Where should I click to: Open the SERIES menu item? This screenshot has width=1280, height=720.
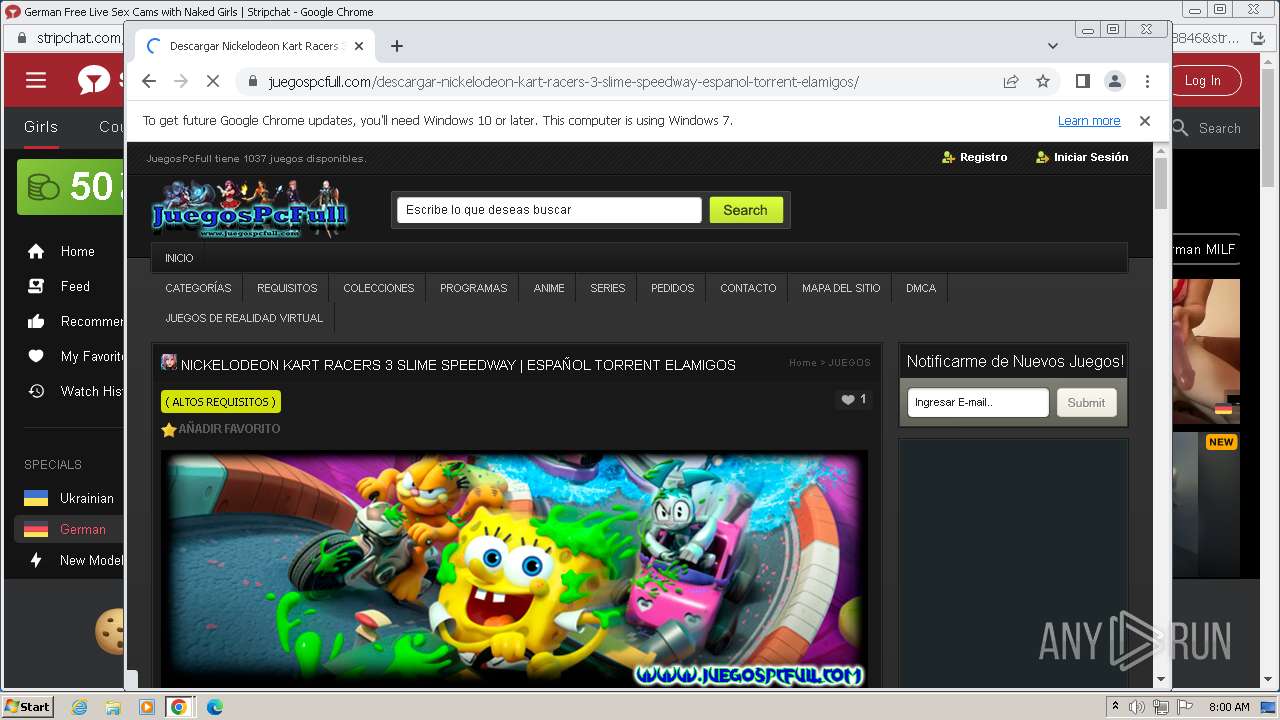(x=607, y=288)
